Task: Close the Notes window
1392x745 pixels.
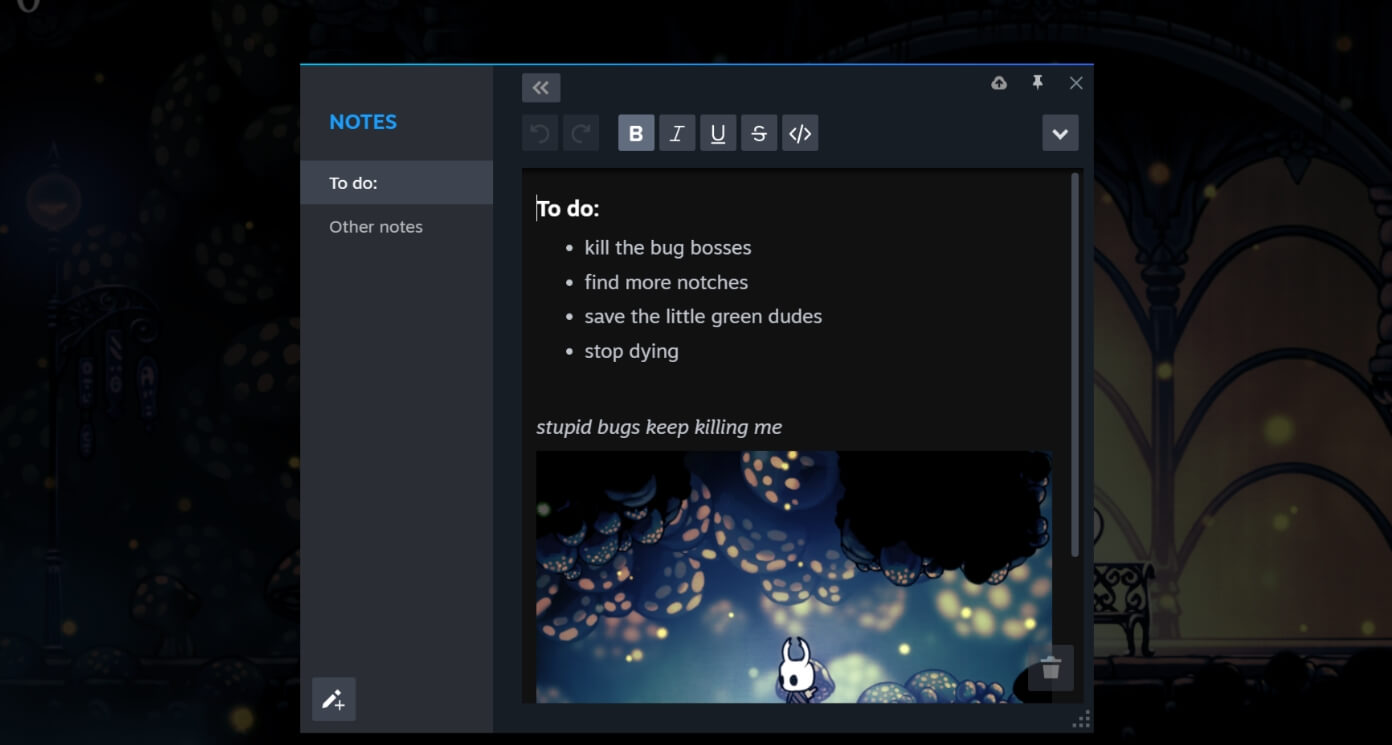Action: [1076, 83]
